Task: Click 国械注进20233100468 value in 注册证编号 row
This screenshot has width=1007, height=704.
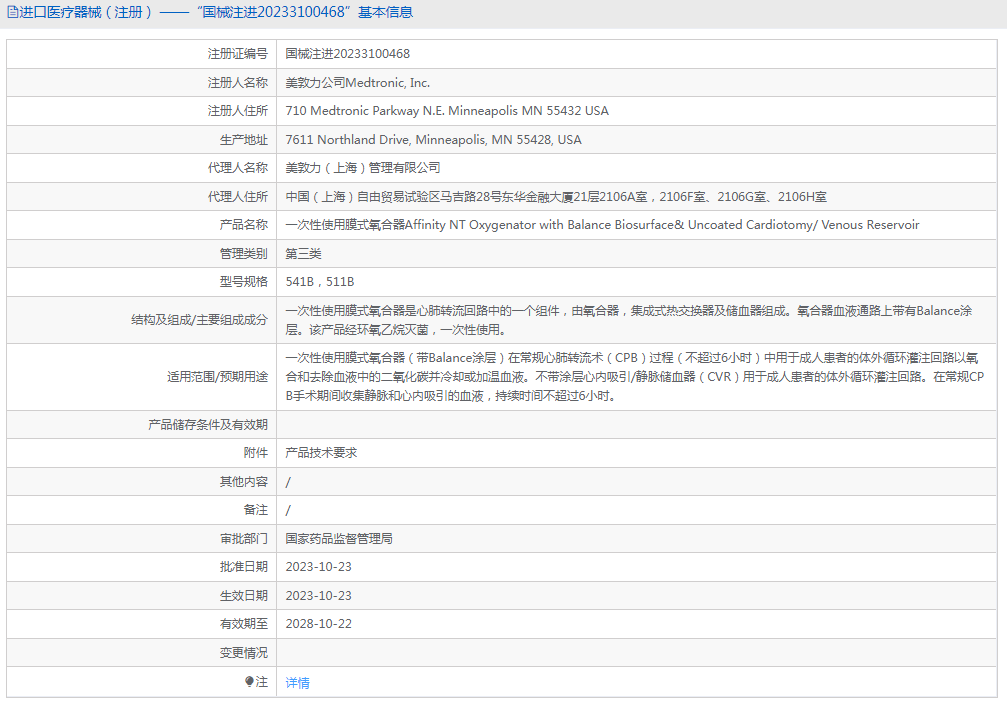Action: click(x=347, y=54)
